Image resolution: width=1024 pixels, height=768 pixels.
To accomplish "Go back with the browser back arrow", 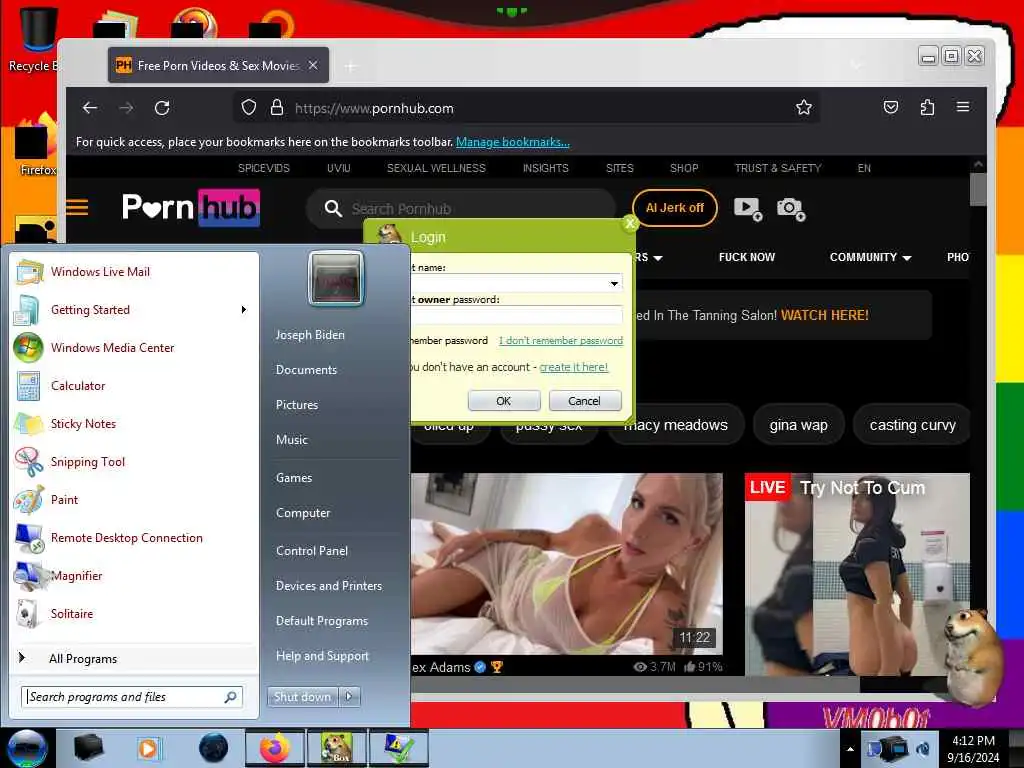I will pos(90,108).
